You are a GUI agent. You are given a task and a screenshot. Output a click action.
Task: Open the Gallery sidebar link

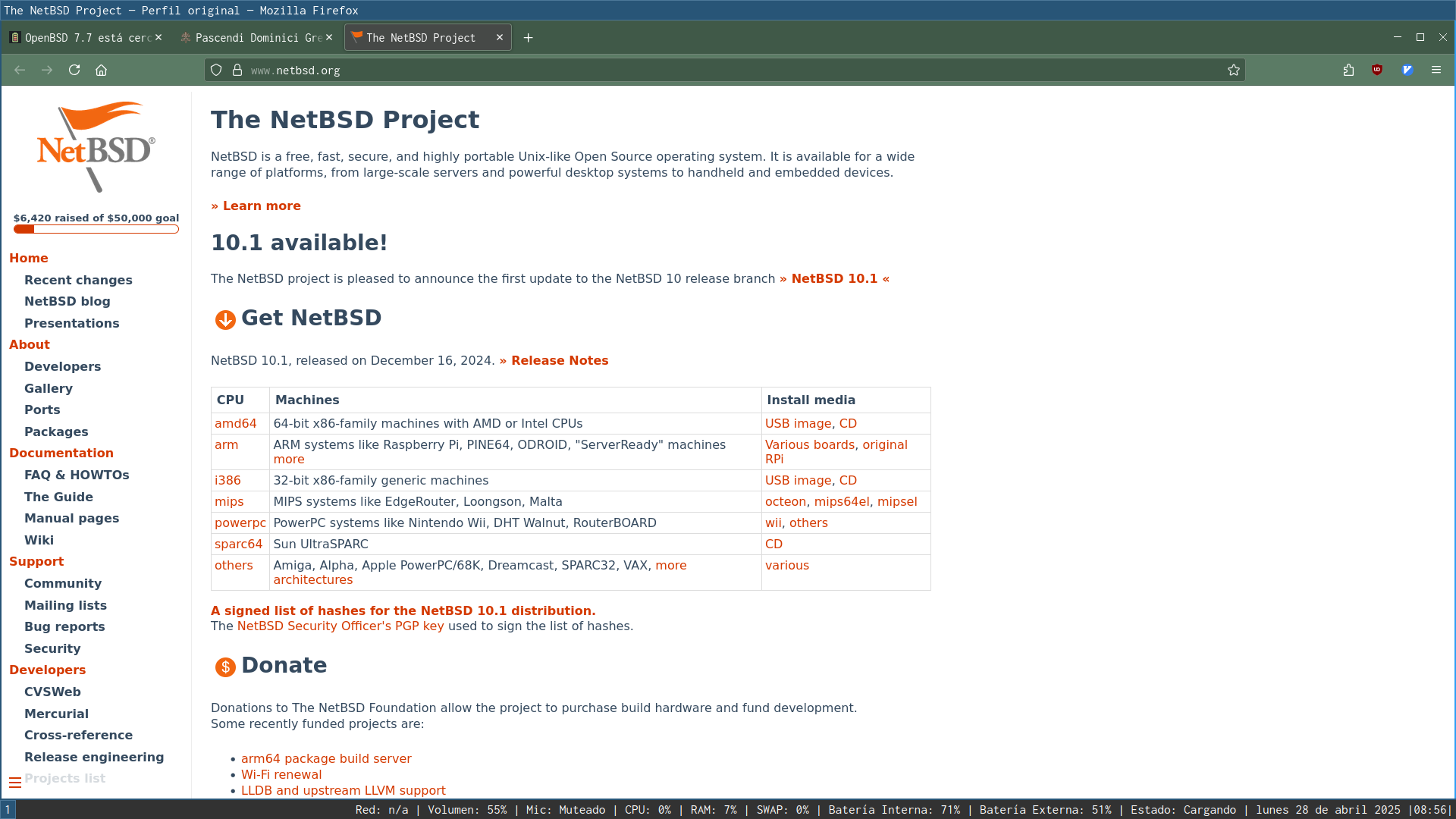click(49, 388)
